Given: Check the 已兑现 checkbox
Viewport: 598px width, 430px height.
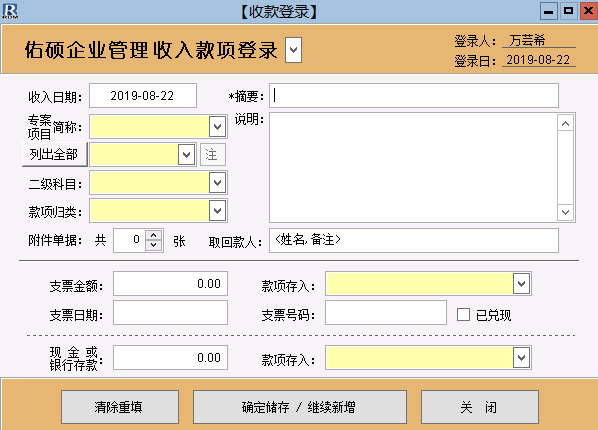Looking at the screenshot, I should point(463,315).
